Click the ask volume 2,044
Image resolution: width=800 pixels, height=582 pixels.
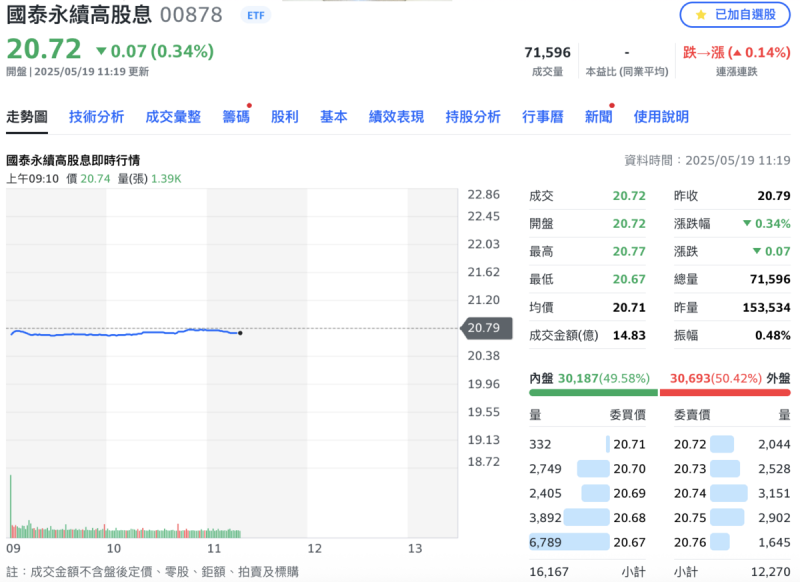pos(774,444)
